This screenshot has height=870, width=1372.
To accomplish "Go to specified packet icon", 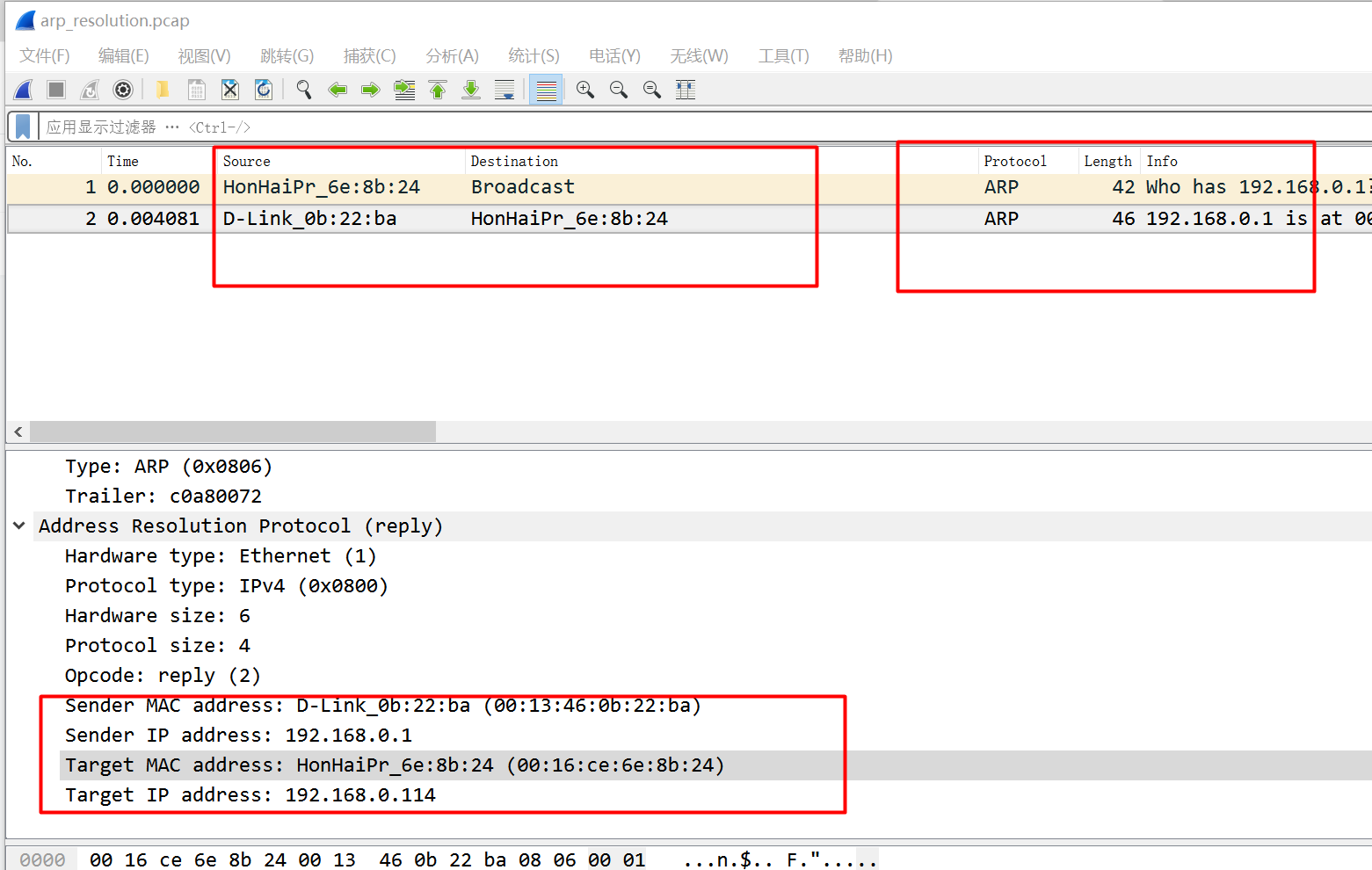I will (404, 90).
